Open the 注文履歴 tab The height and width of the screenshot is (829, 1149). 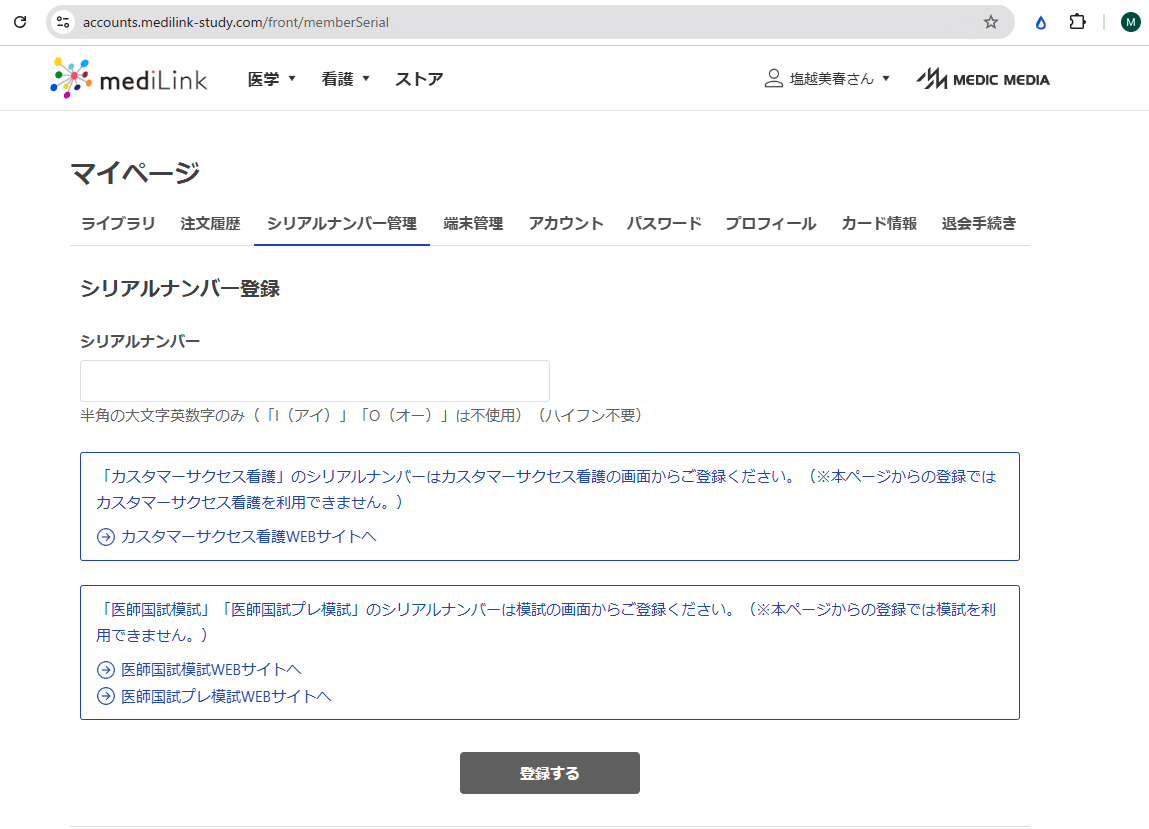coord(210,223)
